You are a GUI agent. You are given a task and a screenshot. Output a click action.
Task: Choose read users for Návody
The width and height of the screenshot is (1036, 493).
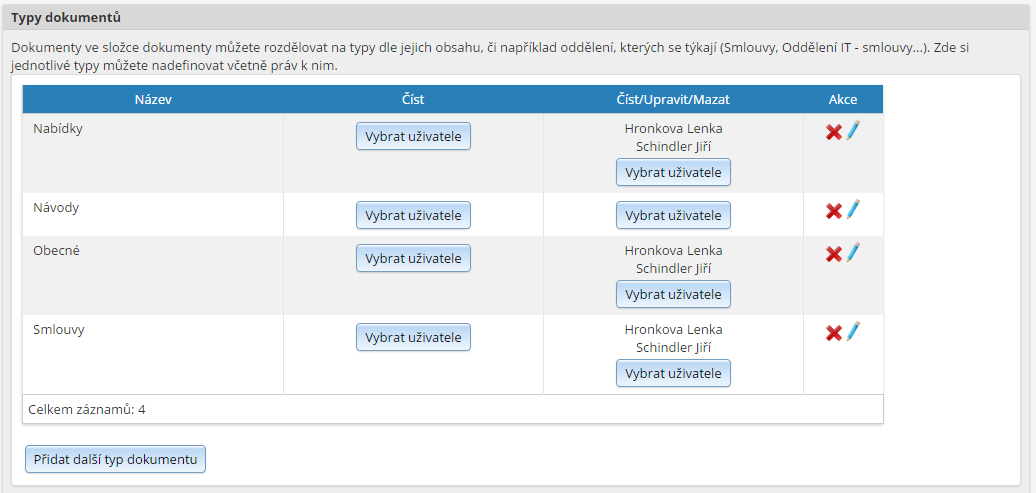click(x=414, y=215)
